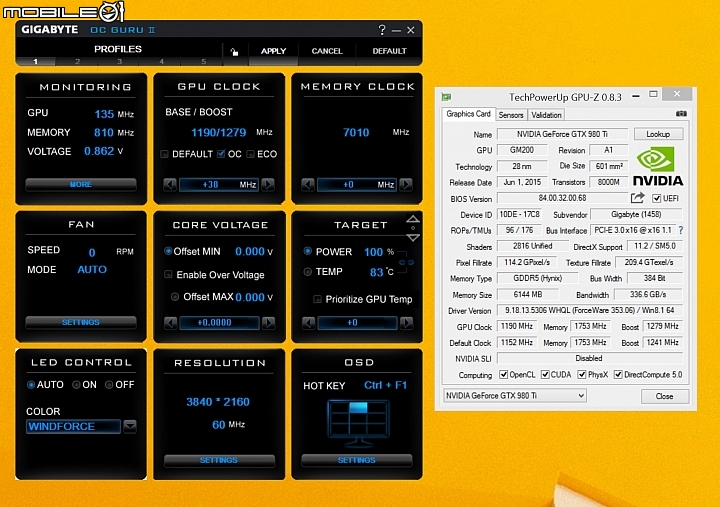Toggle the power-temp link icon
720x507 pixels.
(406, 262)
